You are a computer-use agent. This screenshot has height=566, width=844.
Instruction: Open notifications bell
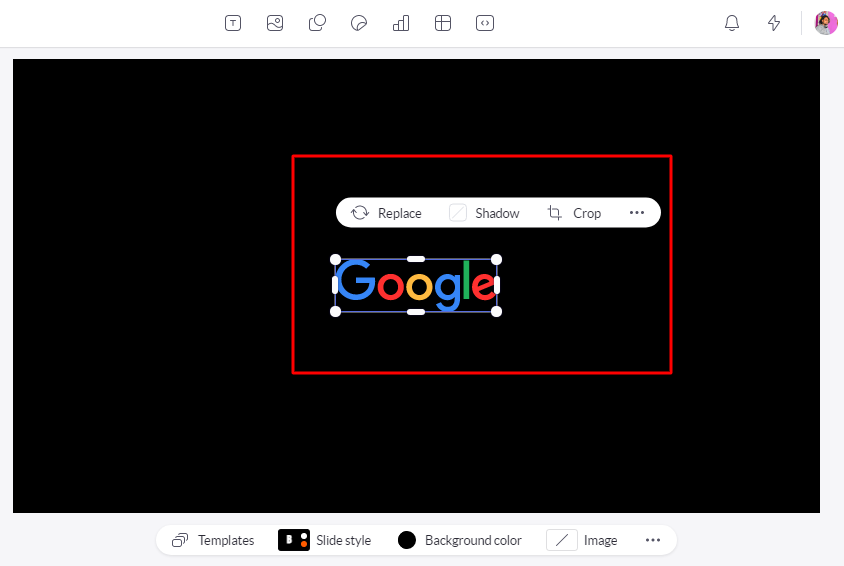coord(732,23)
